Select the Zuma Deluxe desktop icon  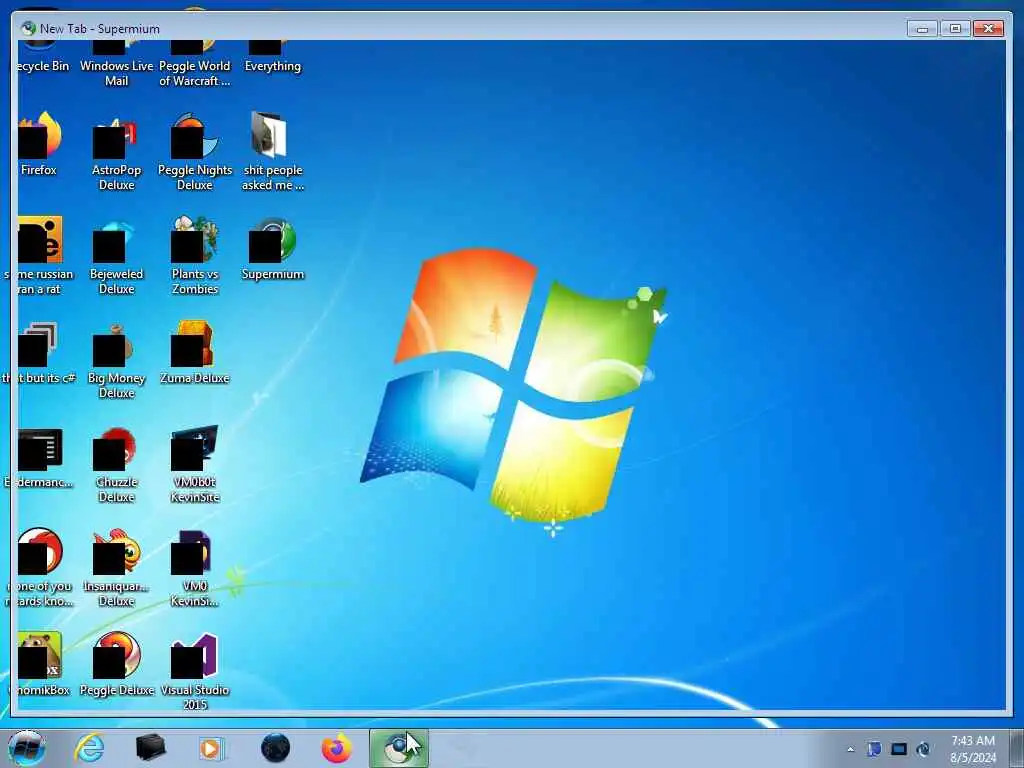pyautogui.click(x=195, y=353)
